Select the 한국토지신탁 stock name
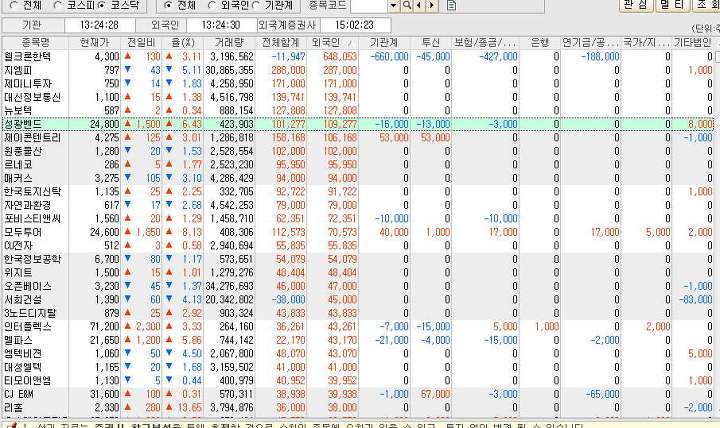Viewport: 720px width, 428px height. [32, 191]
